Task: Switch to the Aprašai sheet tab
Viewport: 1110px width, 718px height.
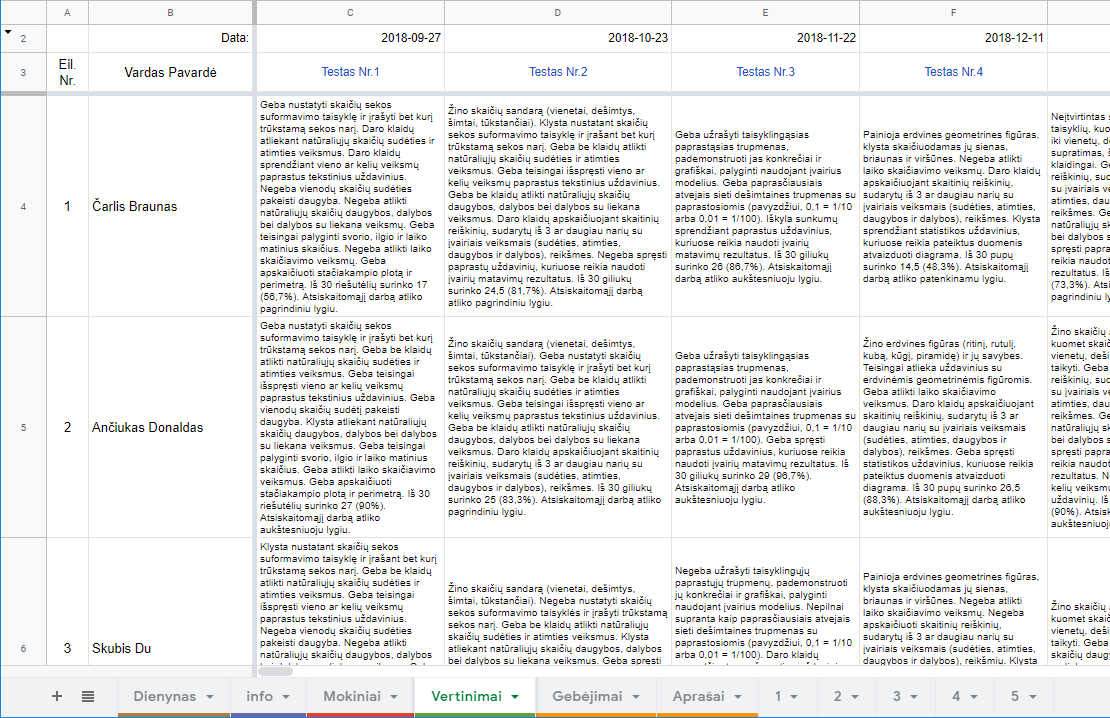Action: pos(706,696)
